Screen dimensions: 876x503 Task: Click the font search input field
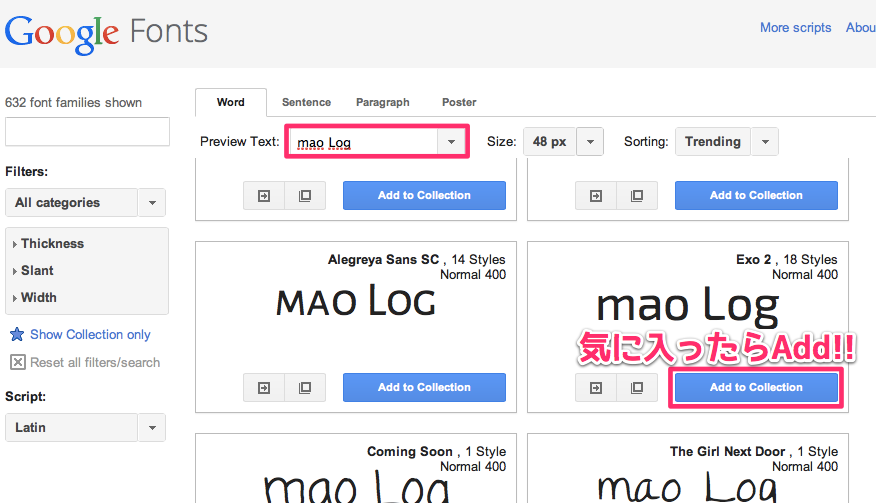pyautogui.click(x=87, y=132)
